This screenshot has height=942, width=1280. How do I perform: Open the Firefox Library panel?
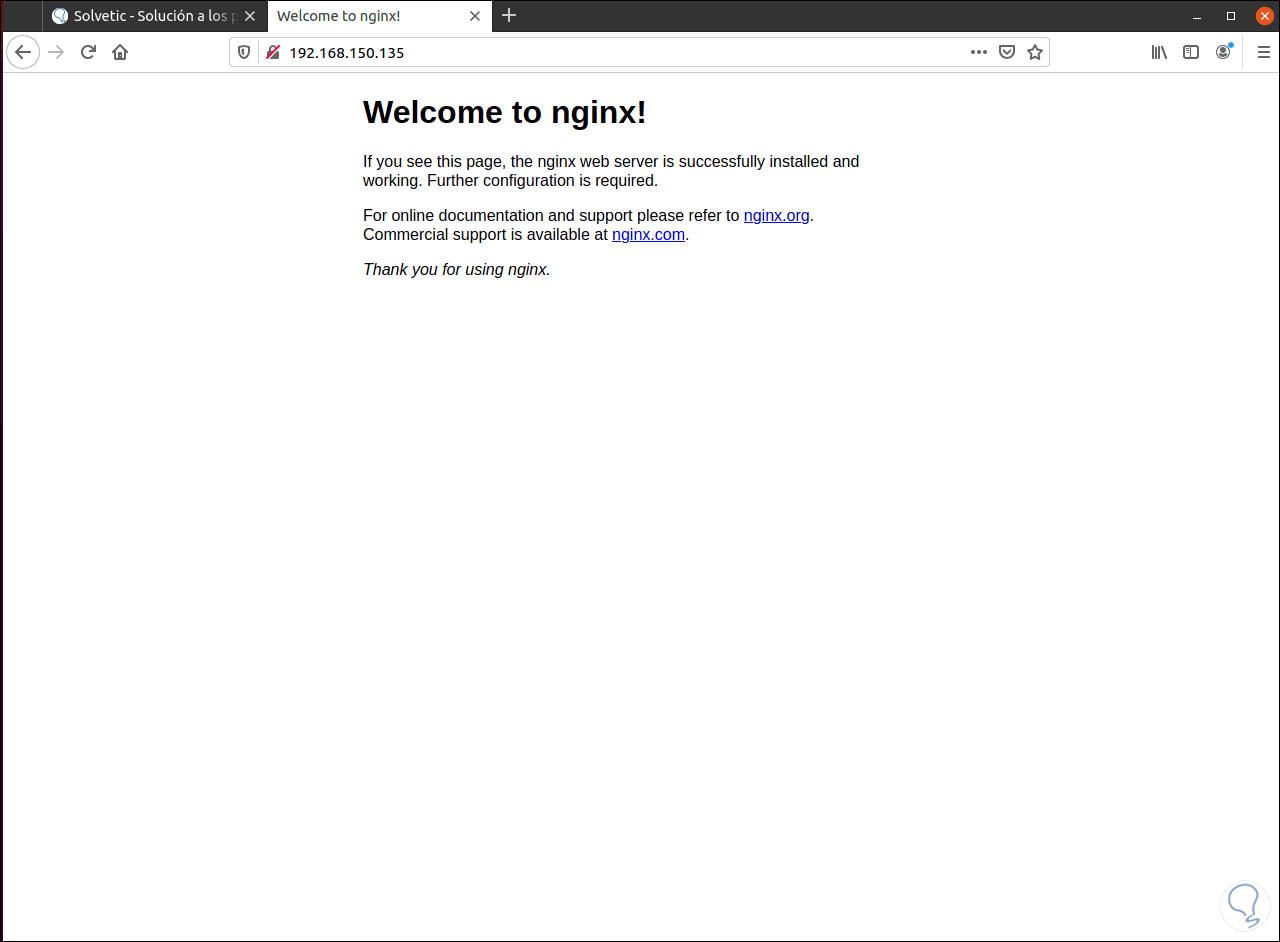point(1158,52)
